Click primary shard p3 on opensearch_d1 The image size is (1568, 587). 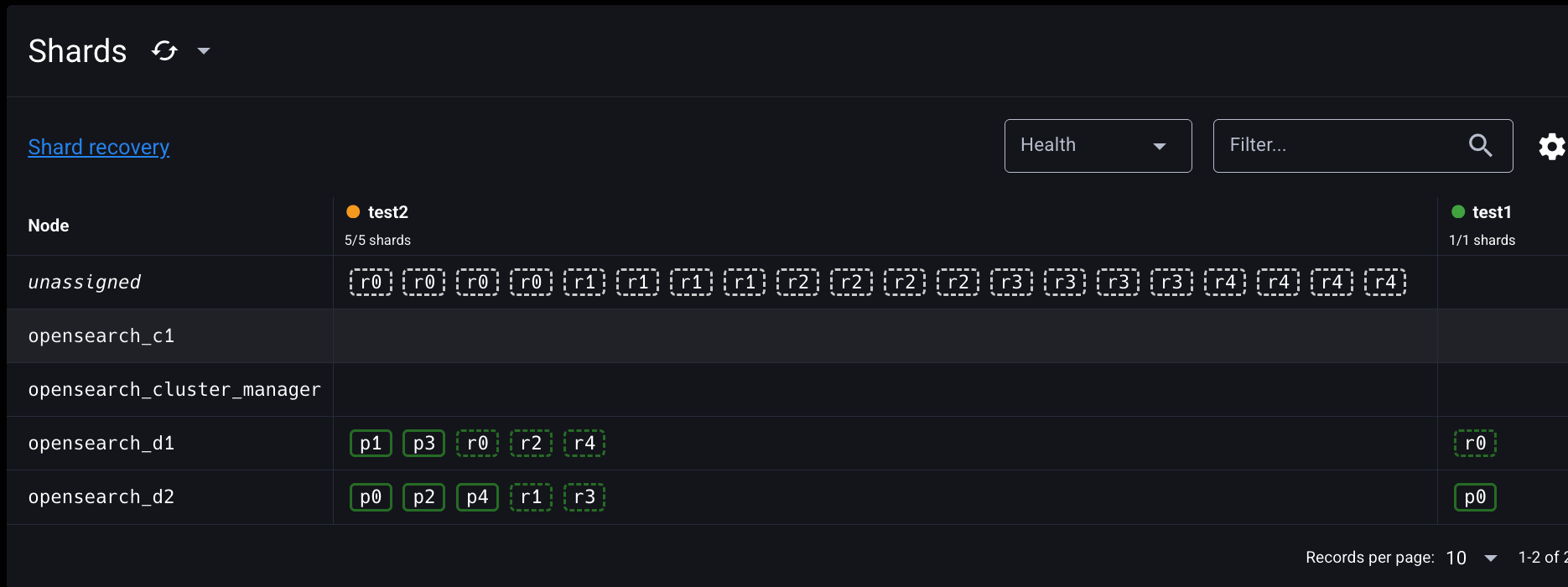click(424, 444)
